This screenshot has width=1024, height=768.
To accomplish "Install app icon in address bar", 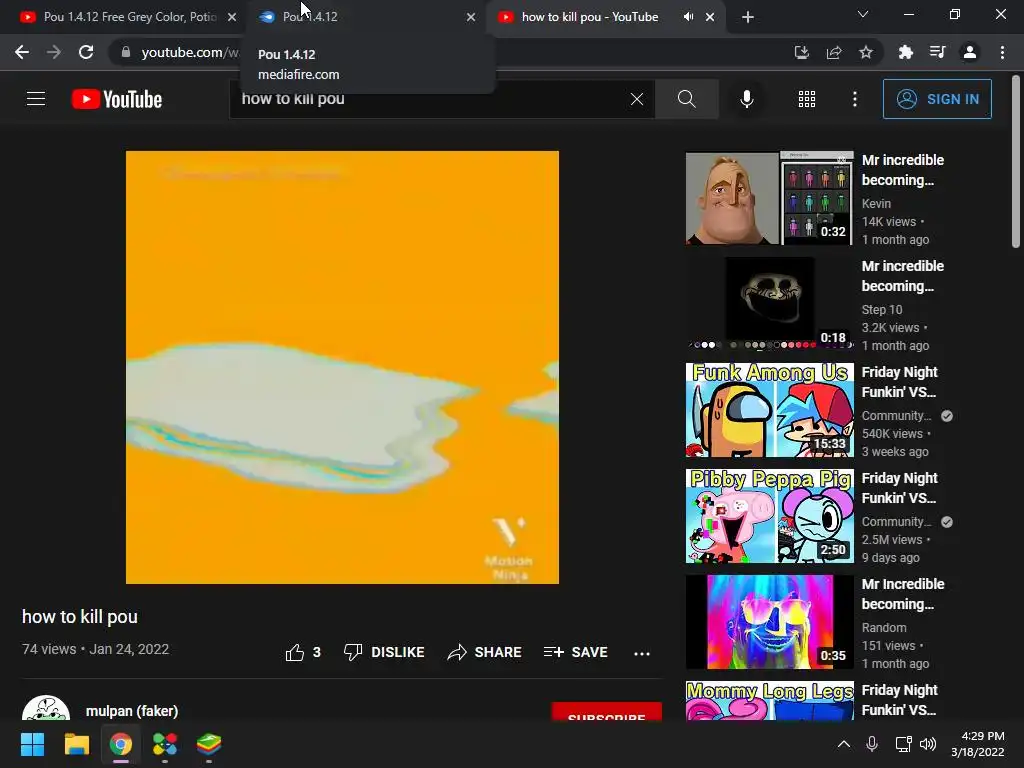I will pos(801,52).
